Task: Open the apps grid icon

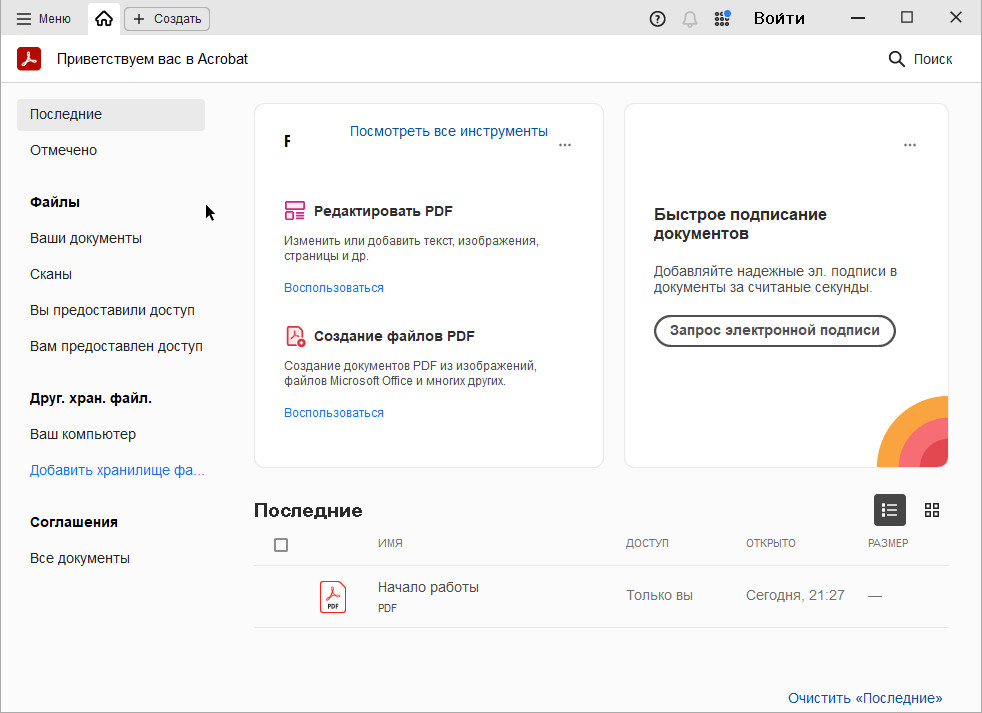Action: click(721, 18)
